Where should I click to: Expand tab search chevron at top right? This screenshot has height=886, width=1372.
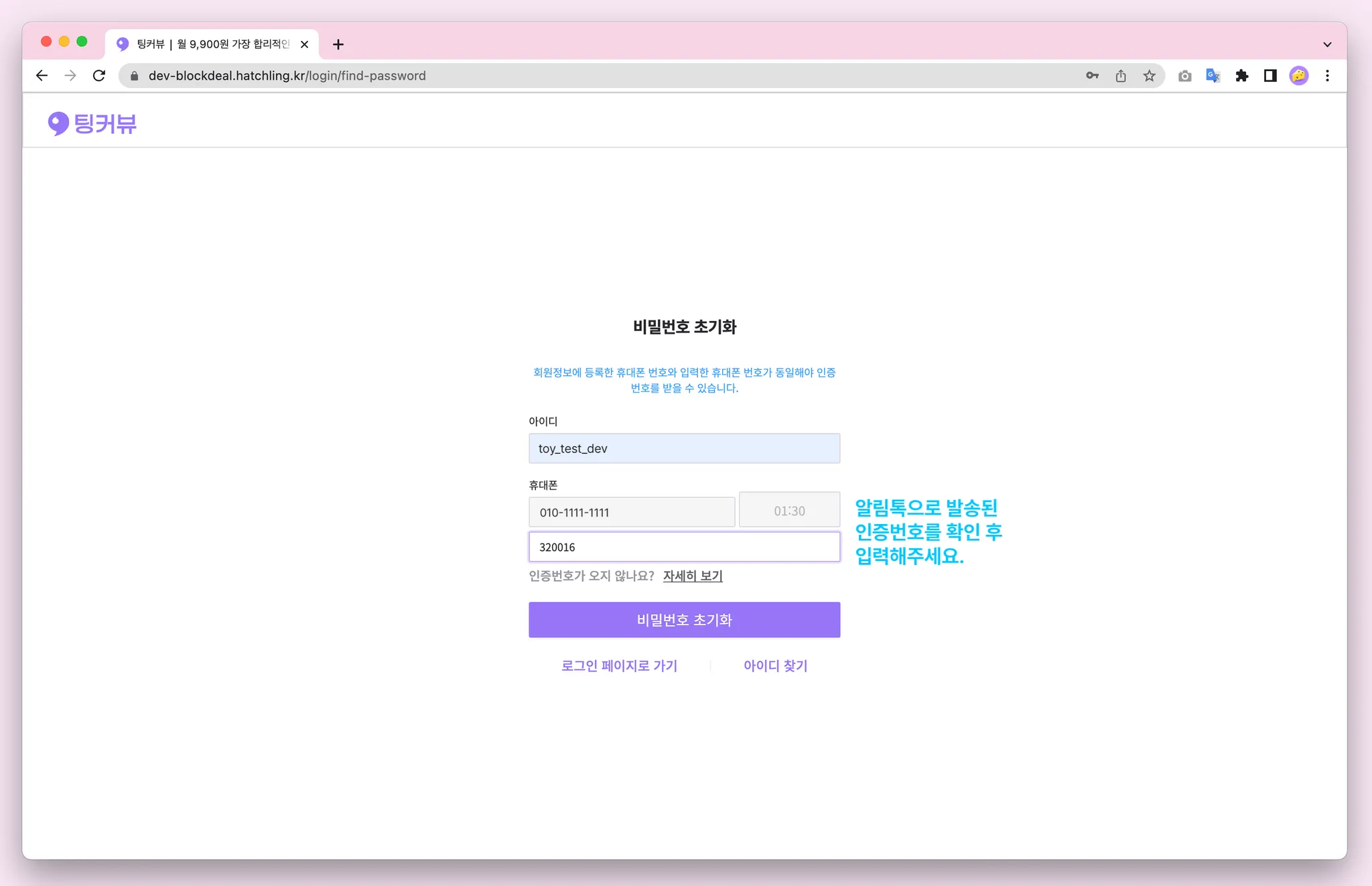pos(1327,44)
